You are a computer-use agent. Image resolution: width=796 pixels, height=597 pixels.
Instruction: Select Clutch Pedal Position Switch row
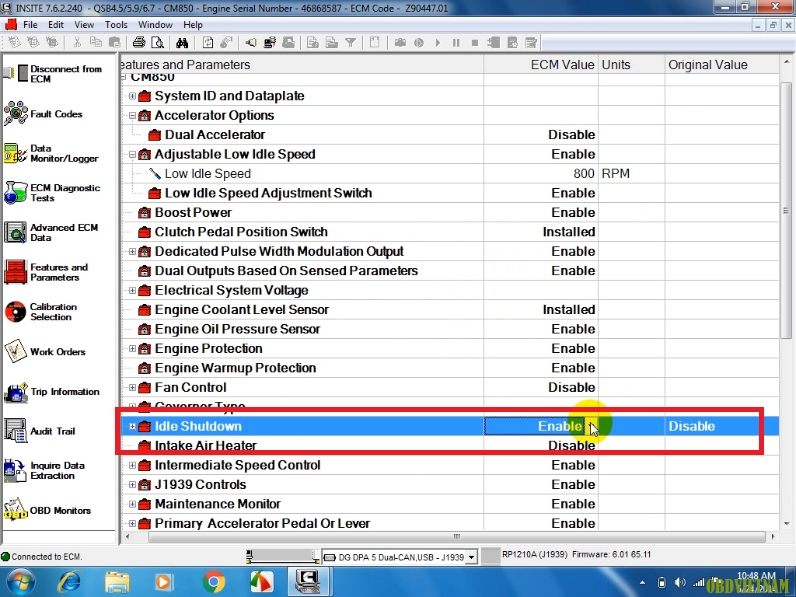450,232
